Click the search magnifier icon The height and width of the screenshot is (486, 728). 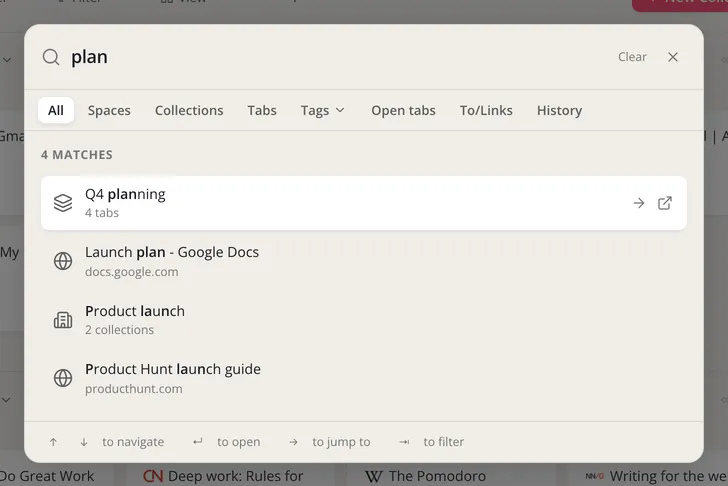(51, 57)
